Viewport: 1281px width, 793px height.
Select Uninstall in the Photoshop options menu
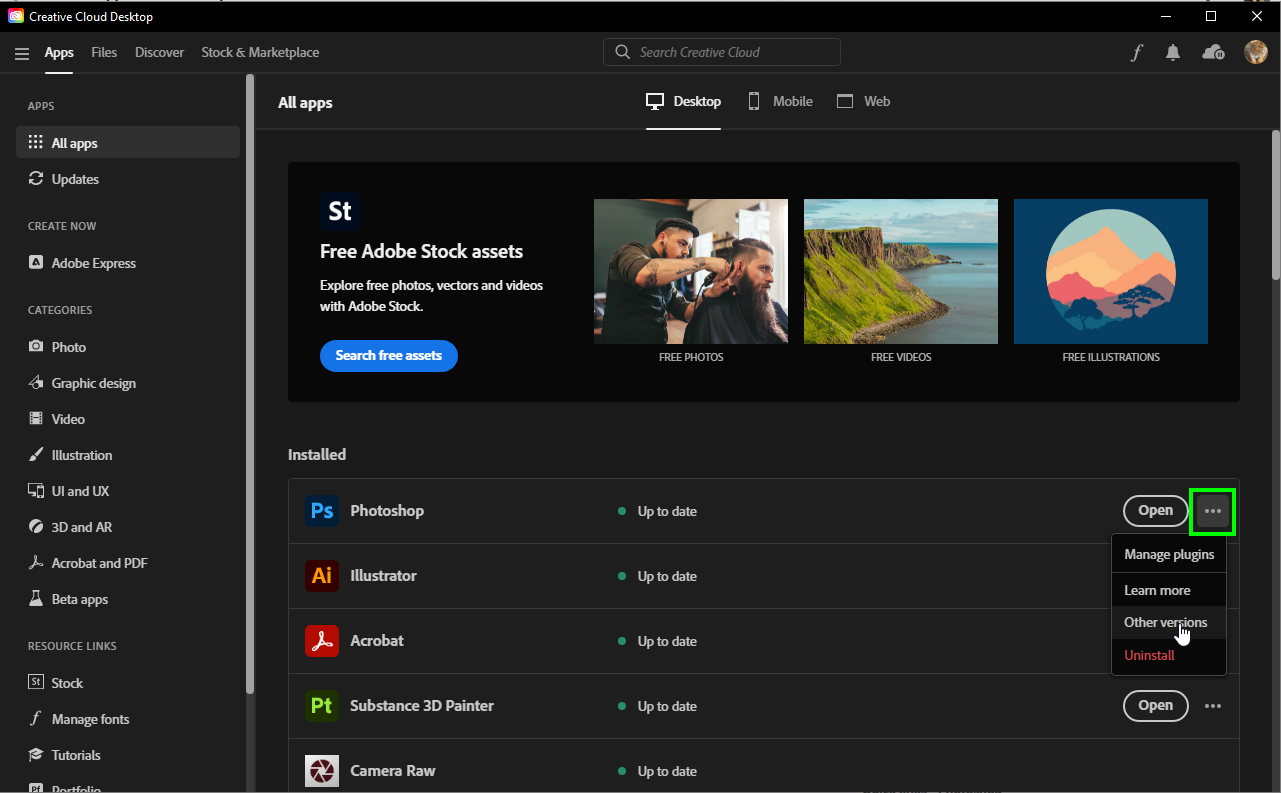pyautogui.click(x=1149, y=655)
